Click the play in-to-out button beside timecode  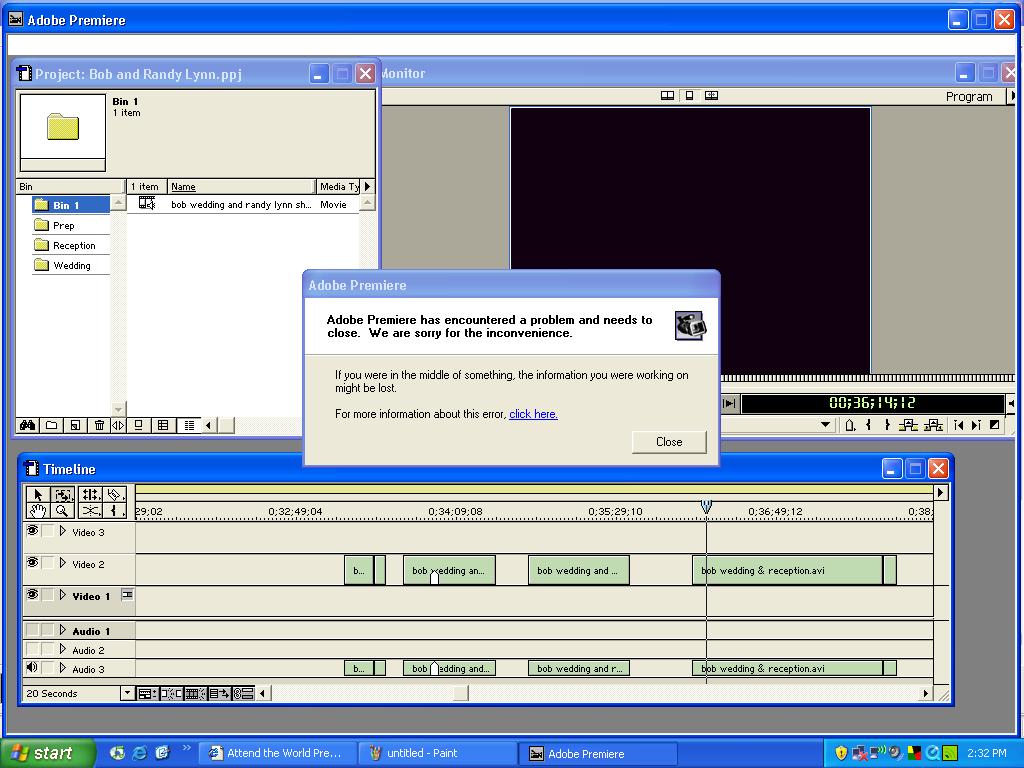[729, 404]
